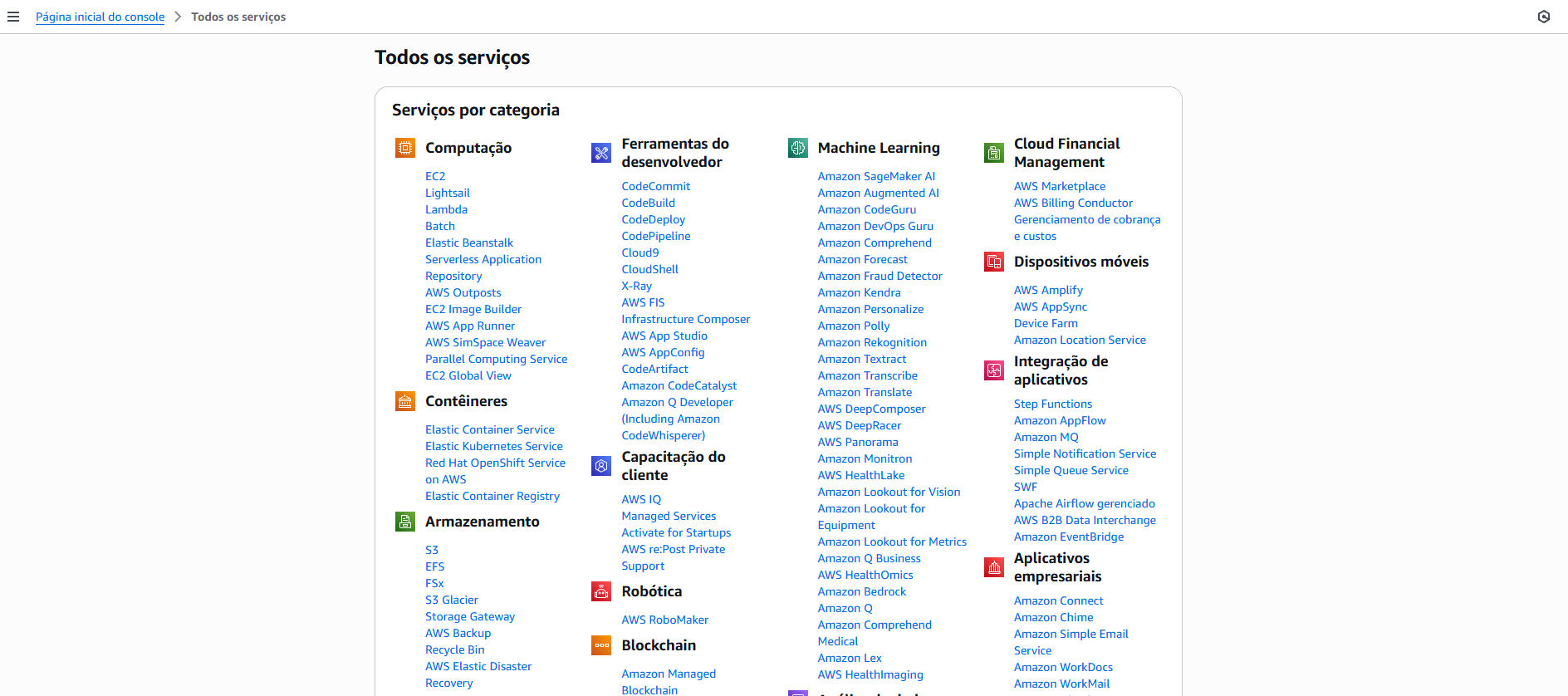The height and width of the screenshot is (696, 1568).
Task: Open Amazon Rekognition
Action: click(872, 342)
